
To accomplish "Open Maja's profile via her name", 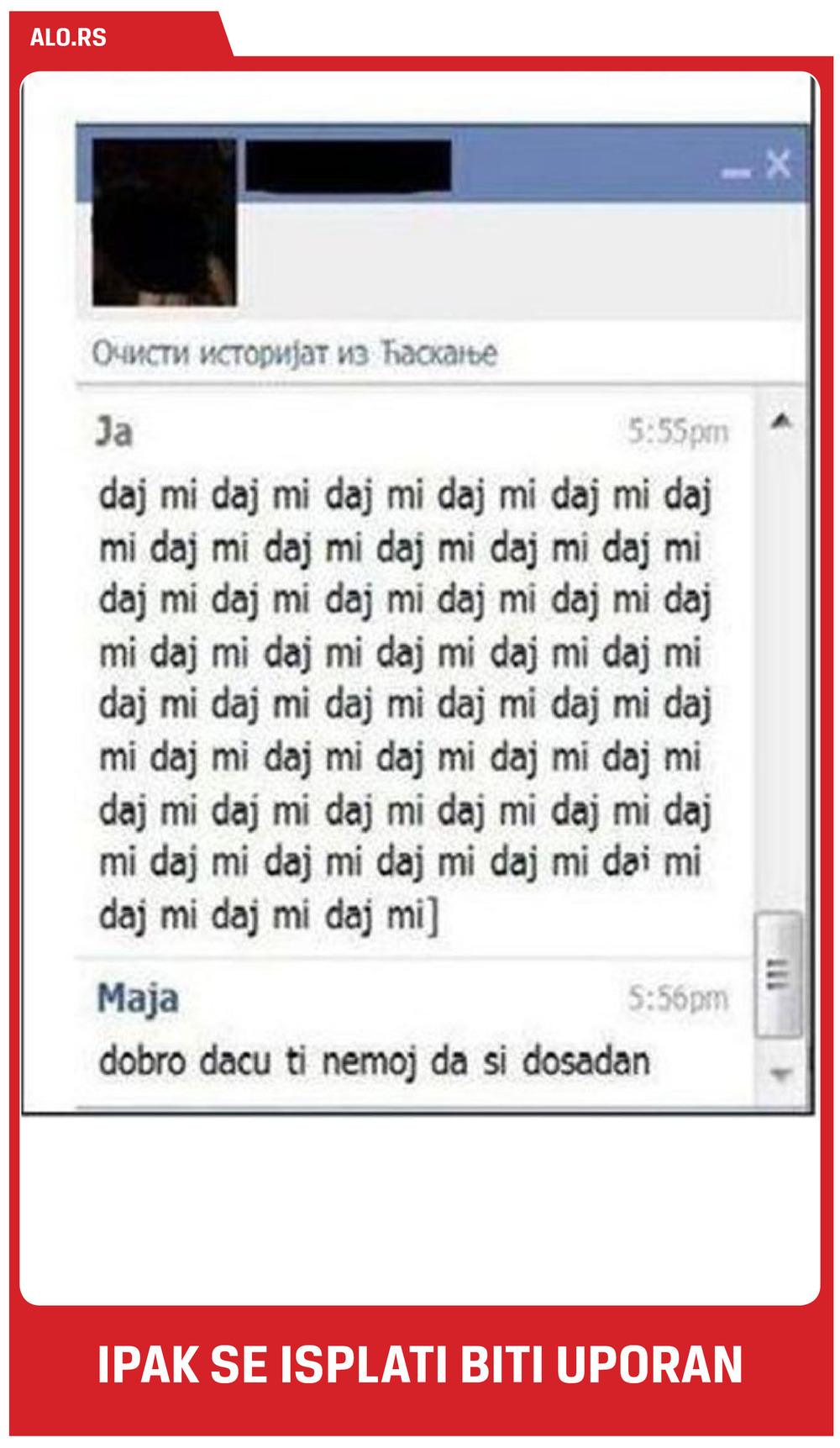I will point(138,998).
